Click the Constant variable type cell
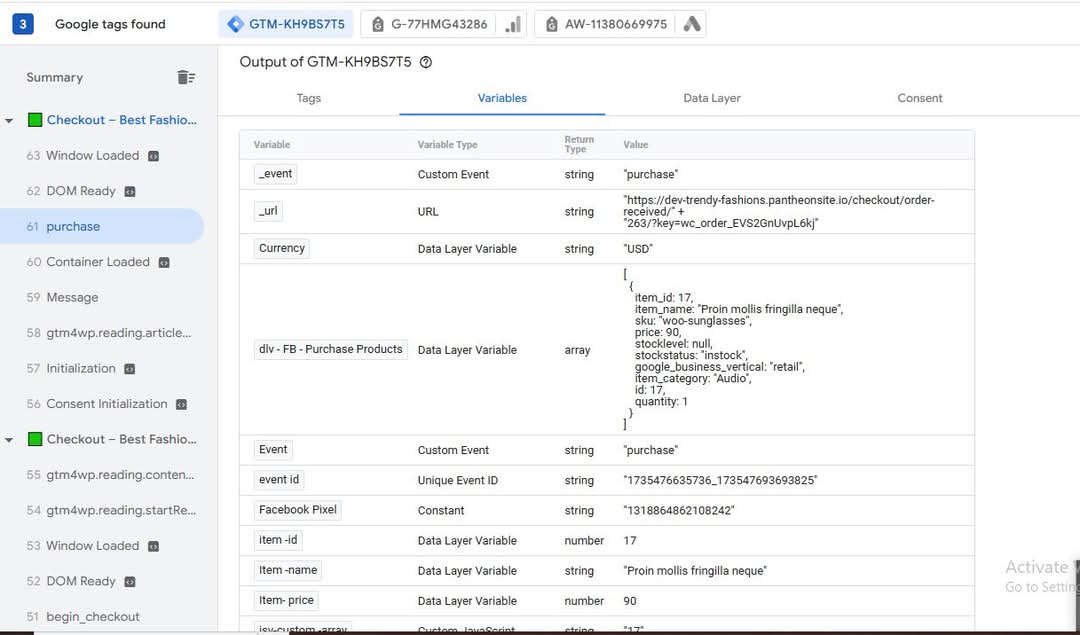 441,510
